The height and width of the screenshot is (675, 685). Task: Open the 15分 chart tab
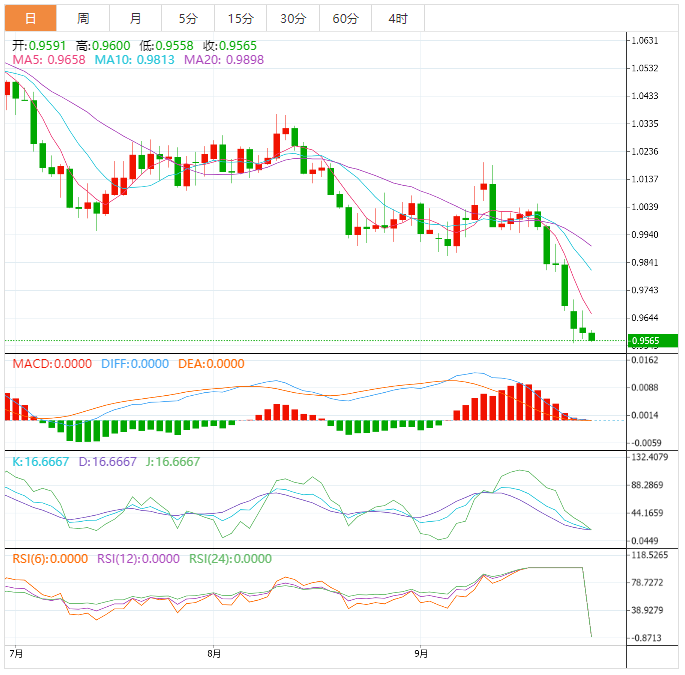[240, 18]
